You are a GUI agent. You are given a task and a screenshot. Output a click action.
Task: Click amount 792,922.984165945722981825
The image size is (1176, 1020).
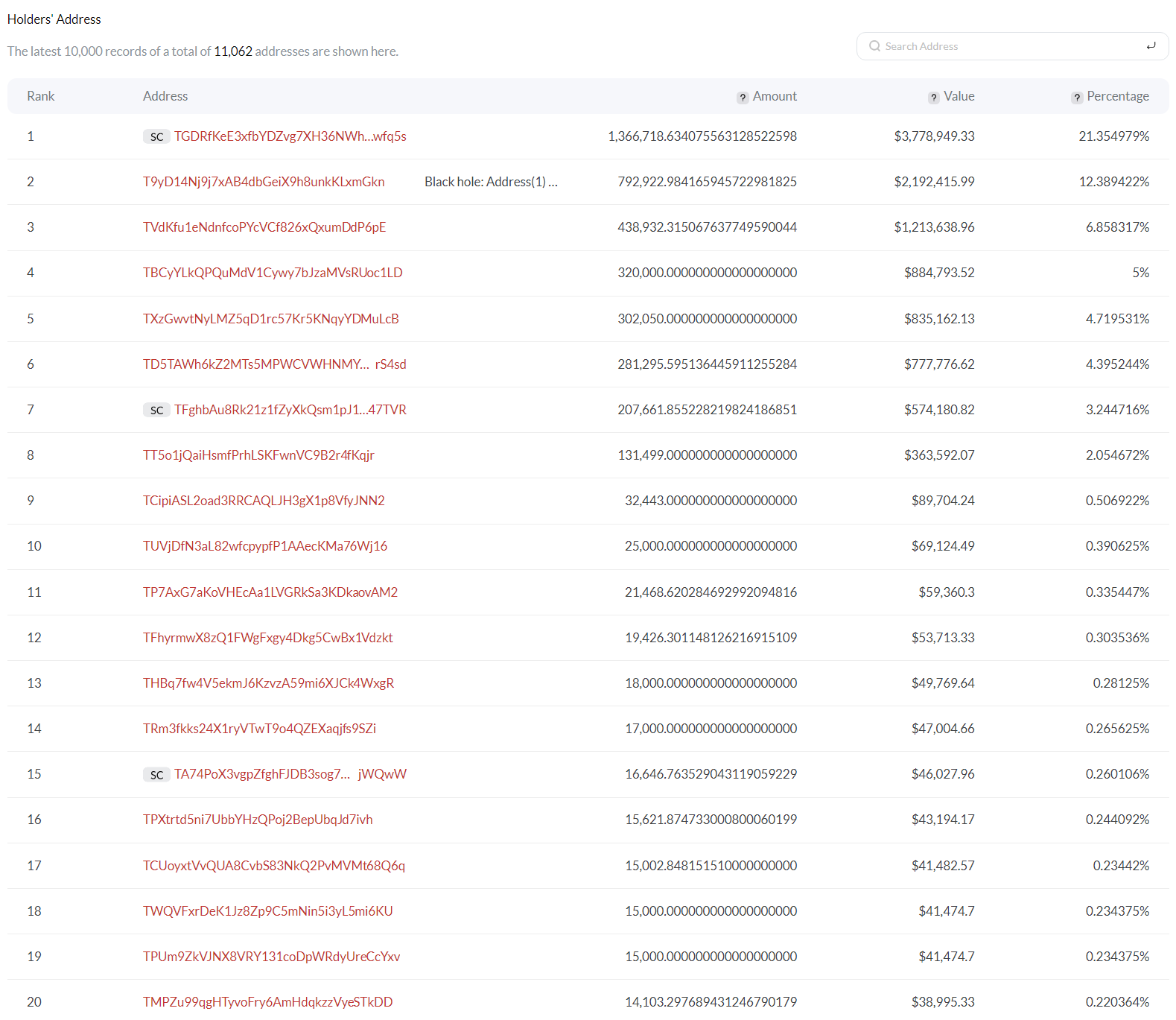pyautogui.click(x=708, y=182)
